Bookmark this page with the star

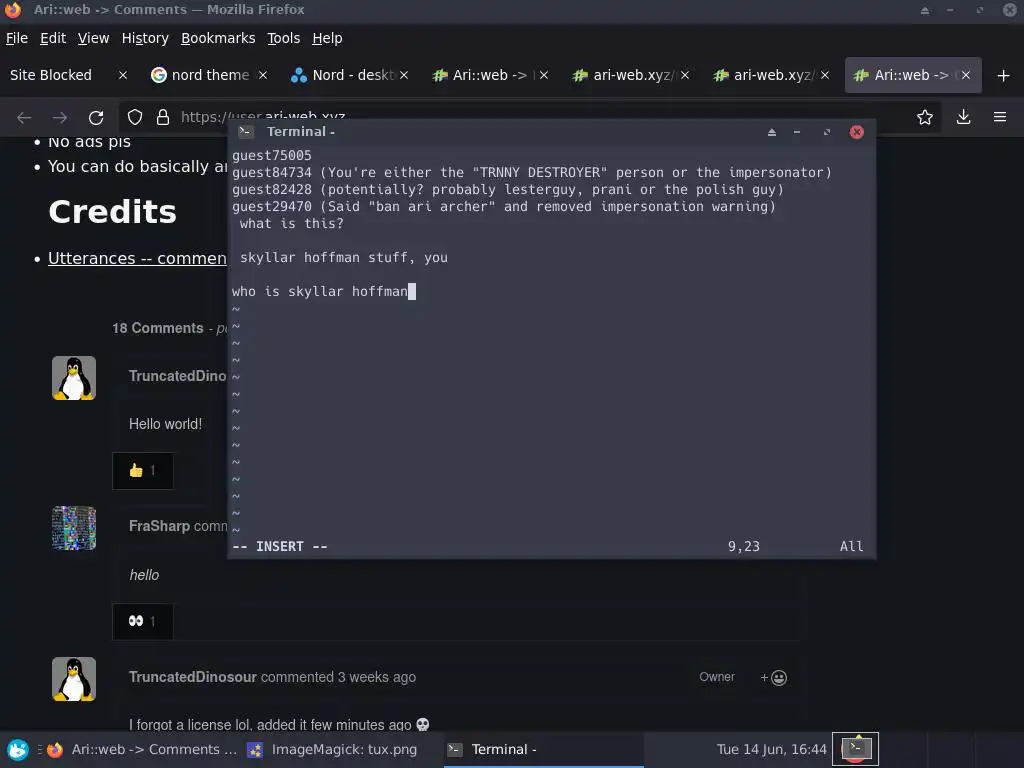[925, 118]
